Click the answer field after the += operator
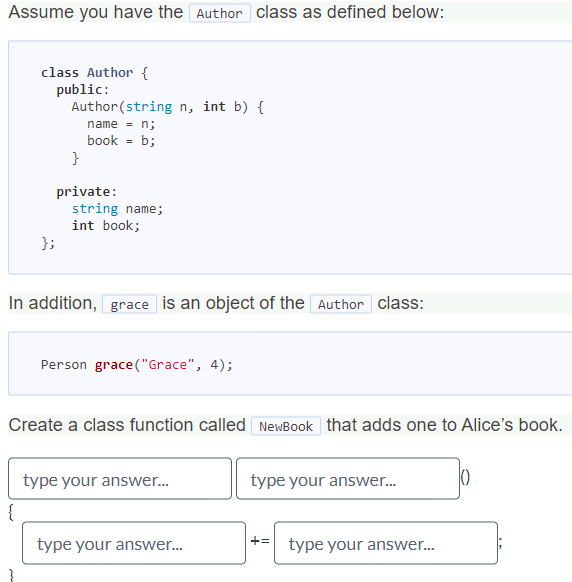Viewport: 572px width, 582px height. (386, 543)
